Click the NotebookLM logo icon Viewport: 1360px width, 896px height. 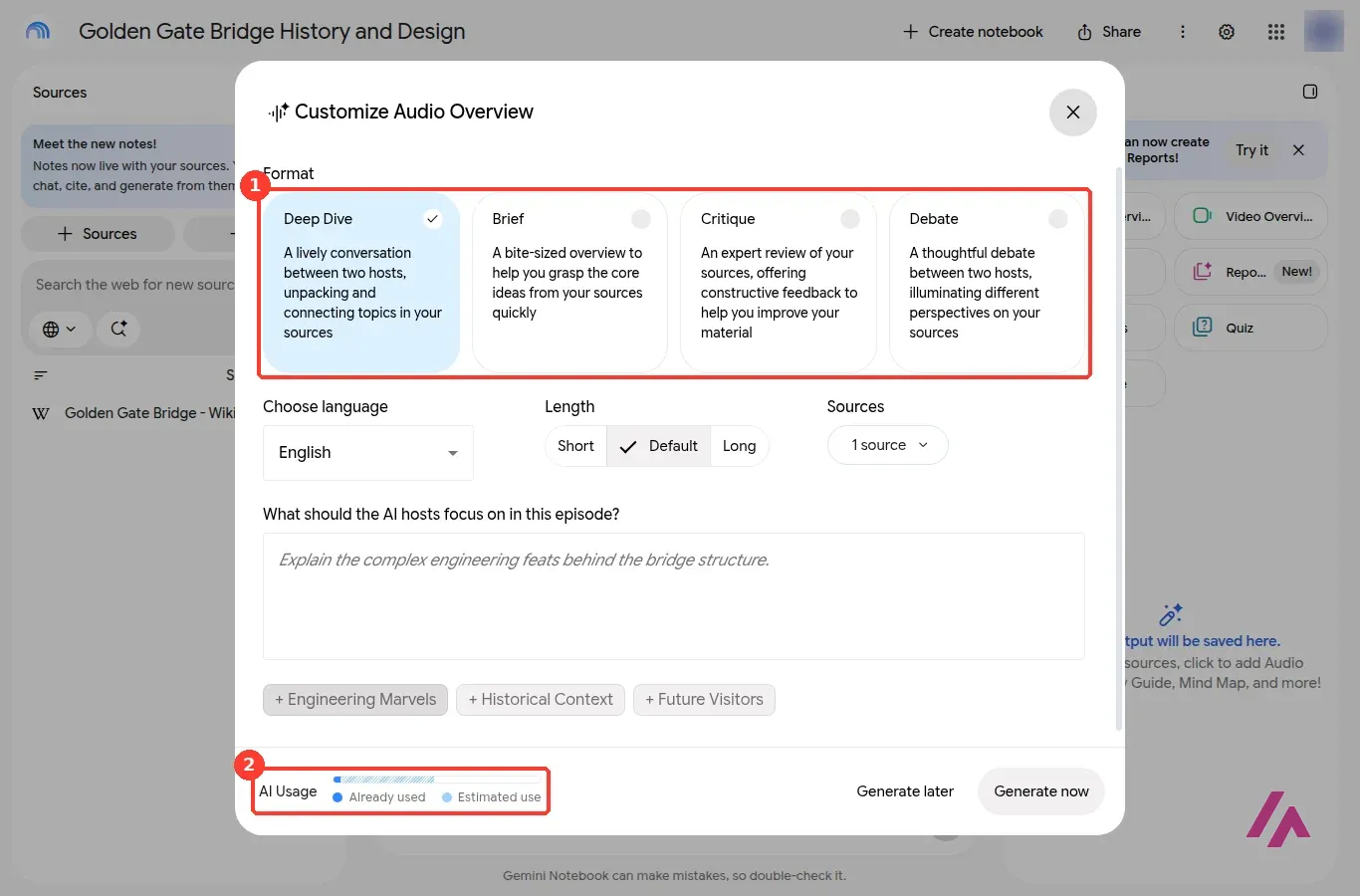(38, 32)
